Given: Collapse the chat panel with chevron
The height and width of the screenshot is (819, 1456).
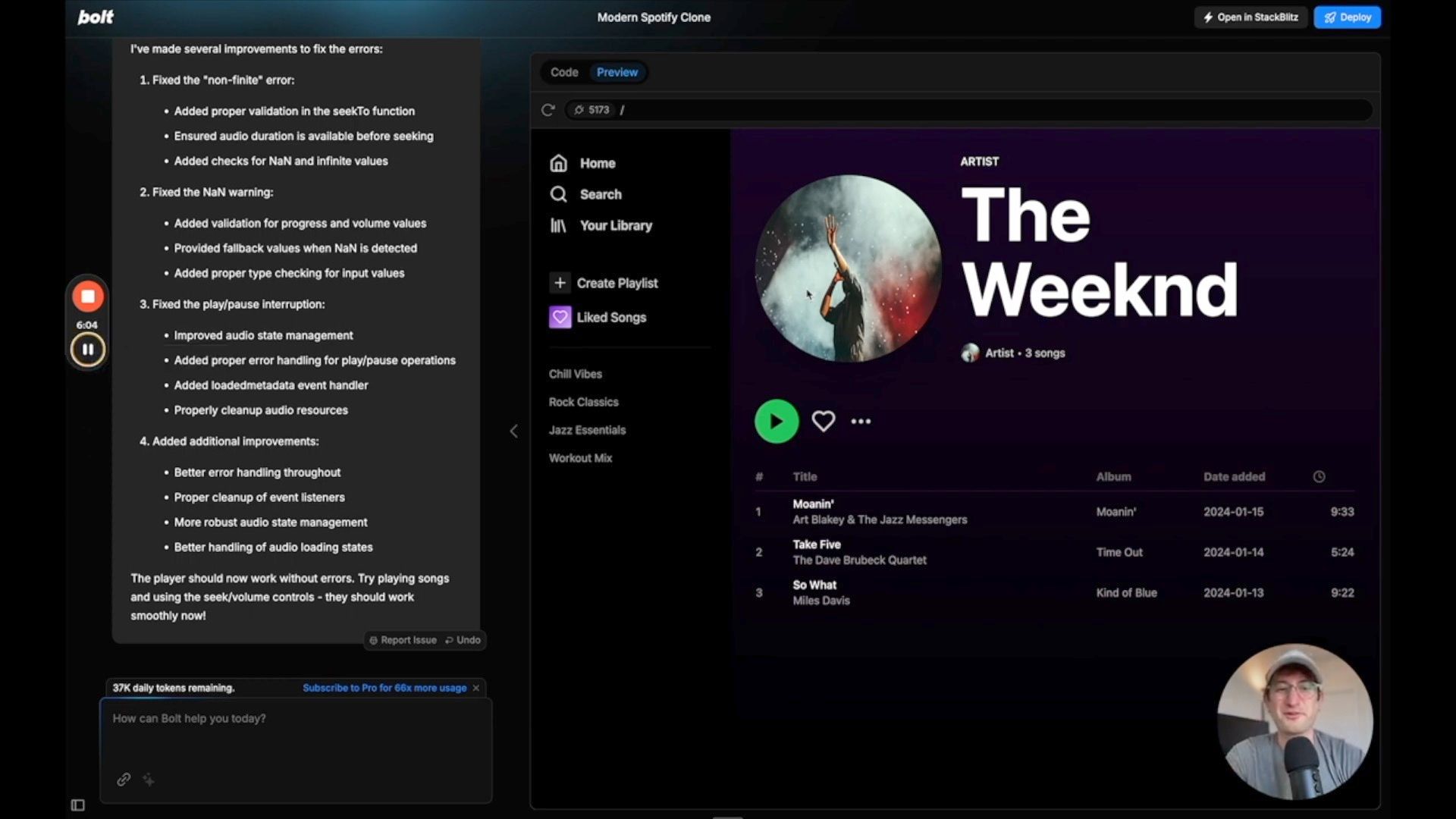Looking at the screenshot, I should coord(513,431).
